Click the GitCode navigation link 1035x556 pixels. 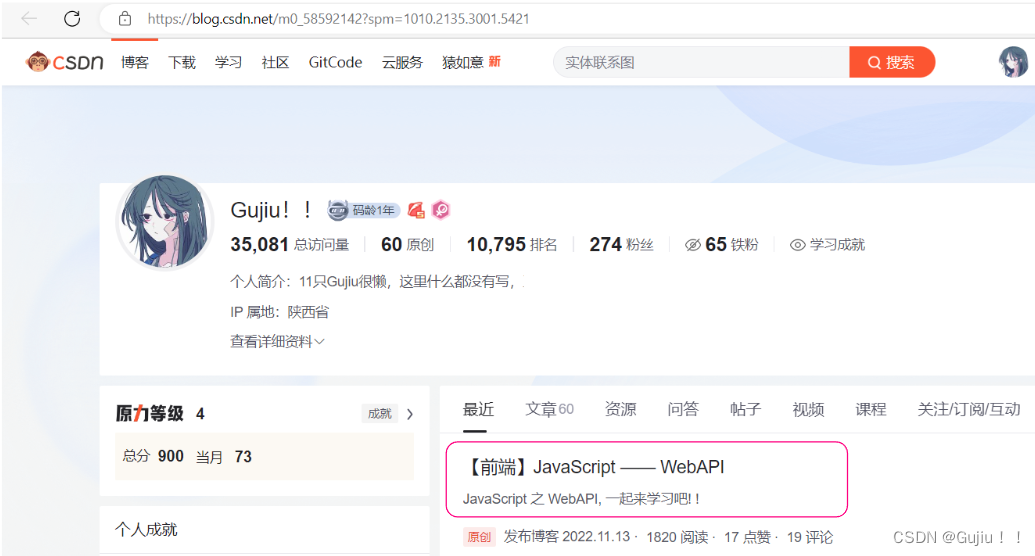click(x=335, y=62)
